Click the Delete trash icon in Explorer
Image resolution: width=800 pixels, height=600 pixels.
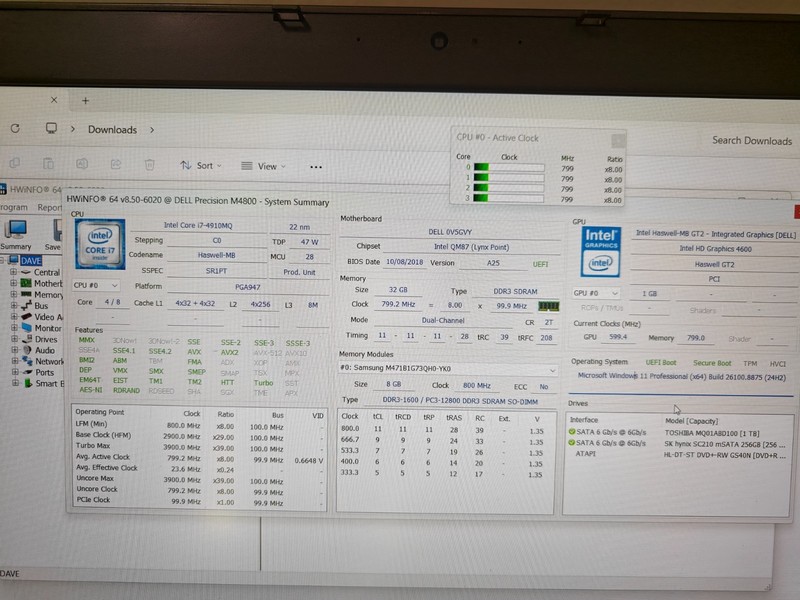pos(149,165)
